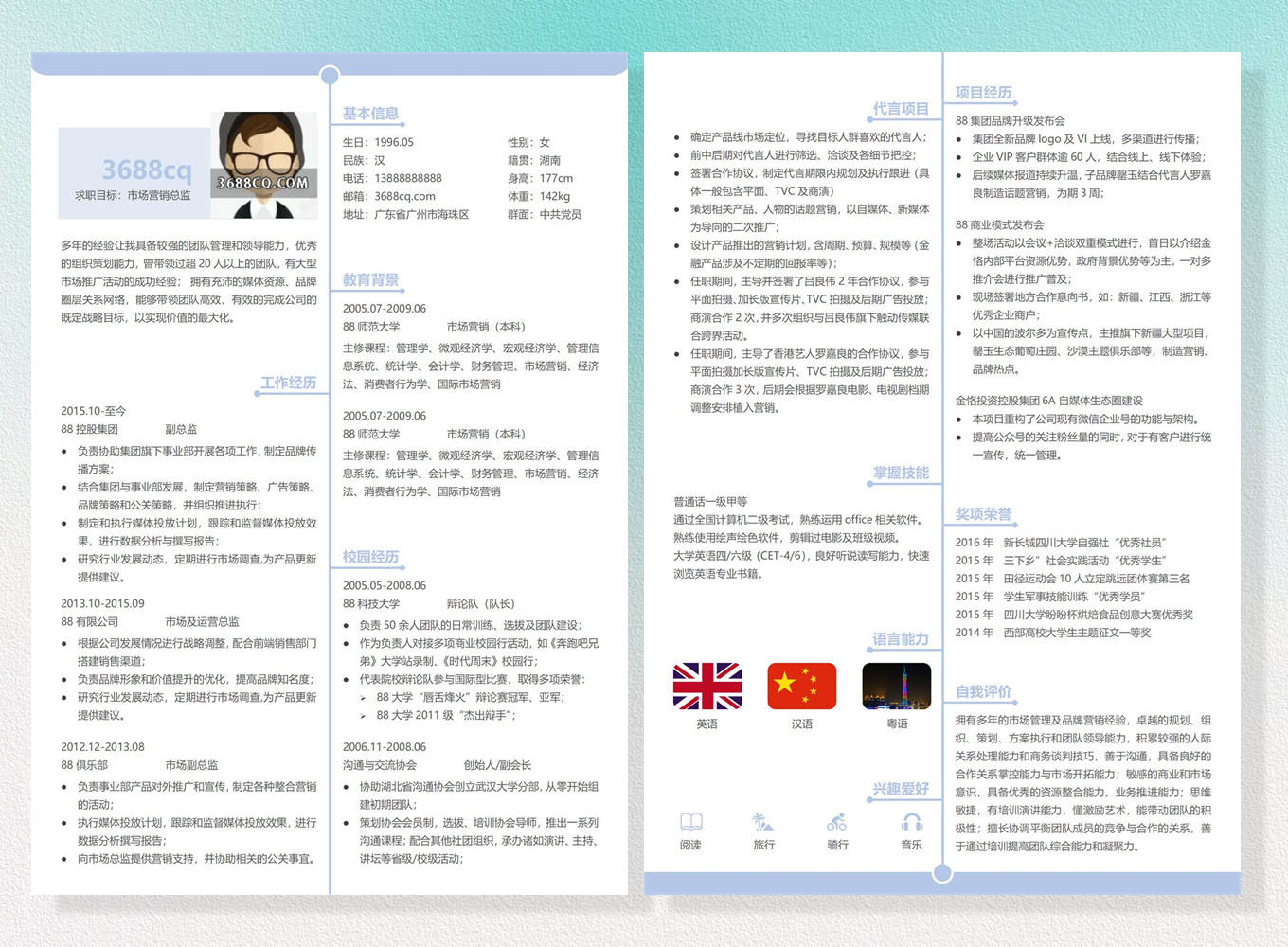Select the 奖项荣誉 section heading
This screenshot has width=1288, height=947.
click(983, 514)
